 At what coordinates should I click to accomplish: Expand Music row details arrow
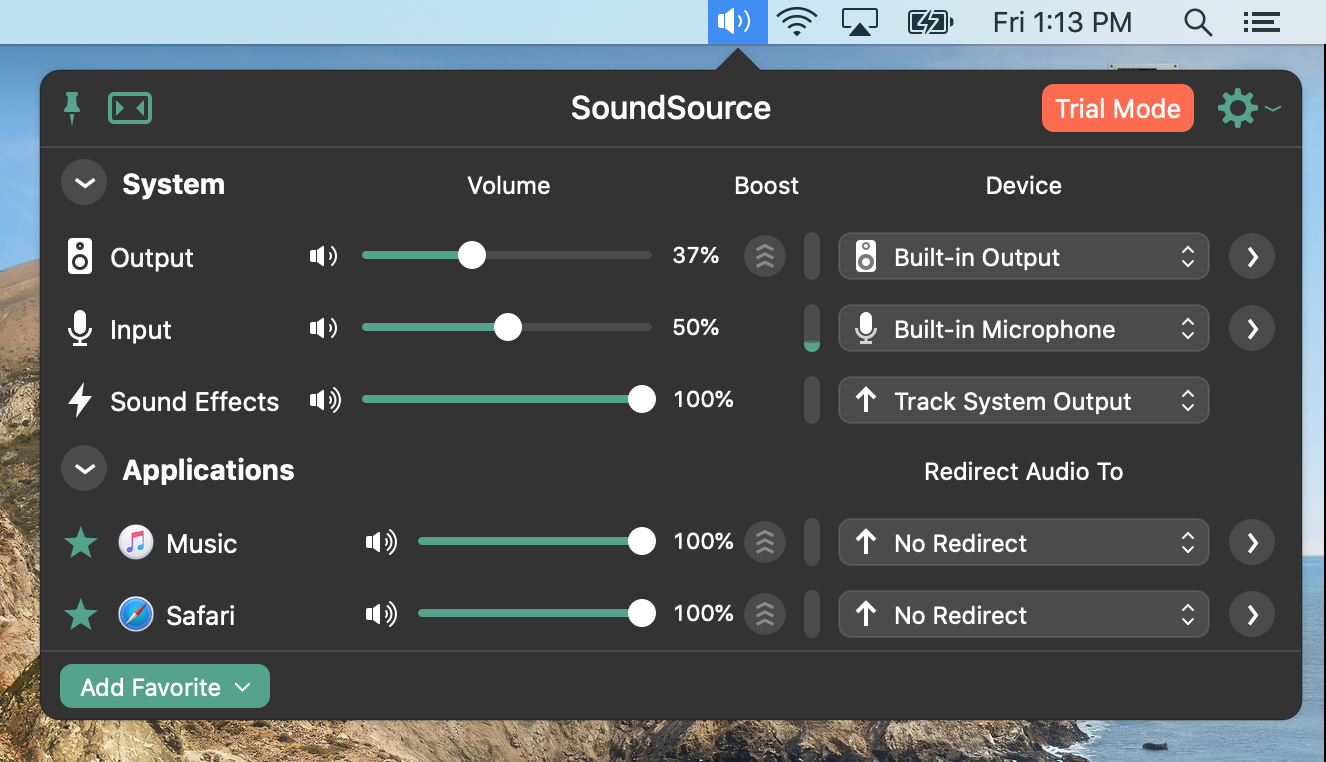[1252, 543]
